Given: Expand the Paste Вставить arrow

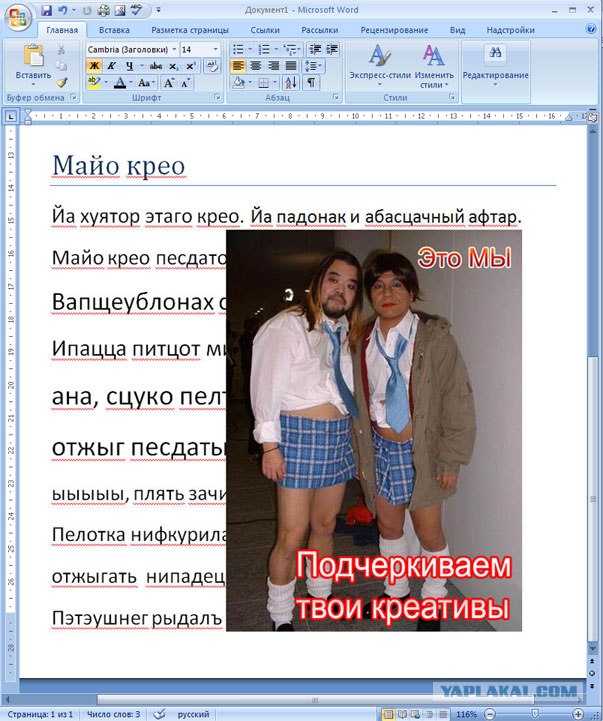Looking at the screenshot, I should coord(33,84).
